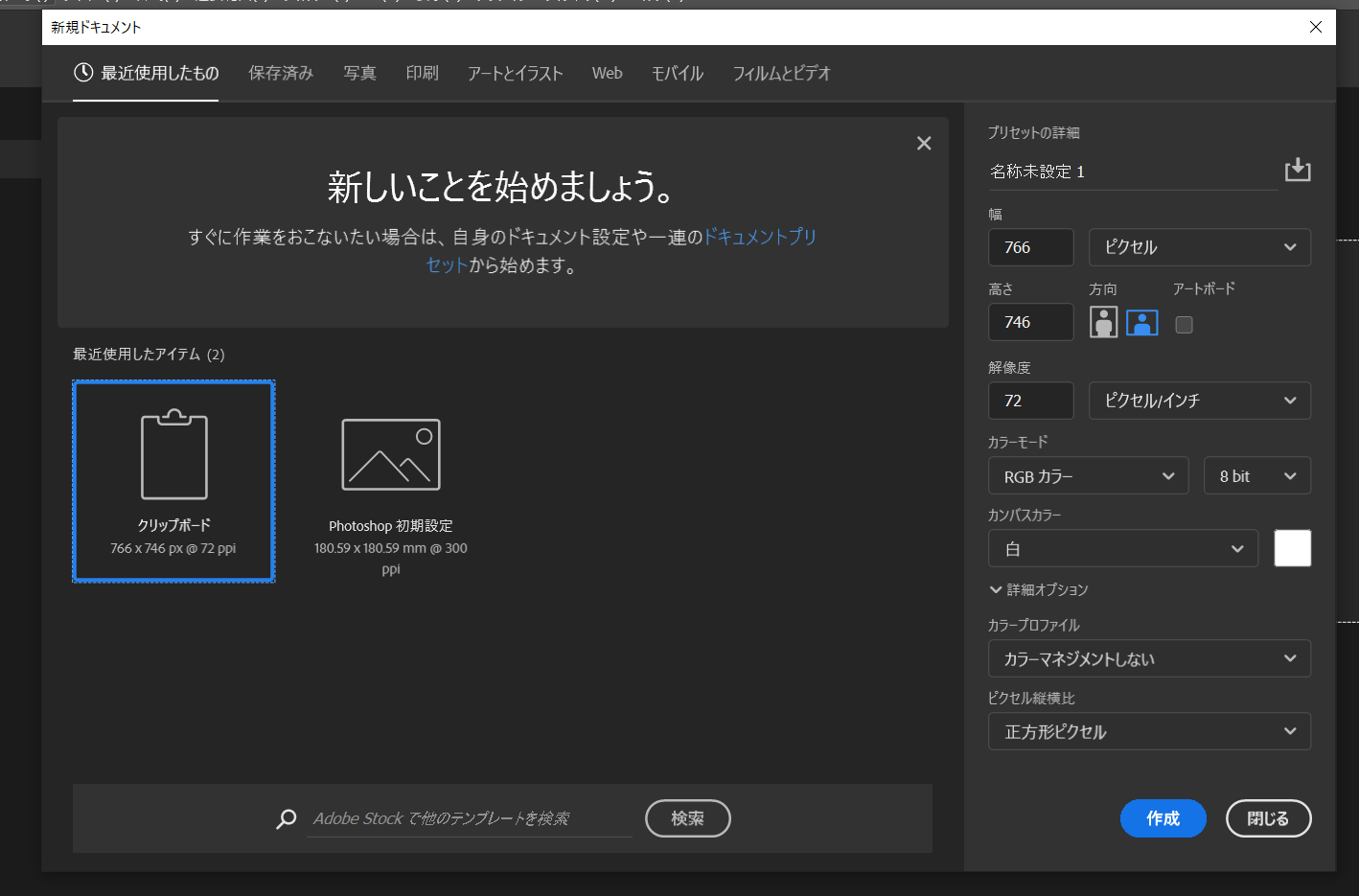Select portrait orientation icon
The width and height of the screenshot is (1359, 896).
click(x=1103, y=323)
